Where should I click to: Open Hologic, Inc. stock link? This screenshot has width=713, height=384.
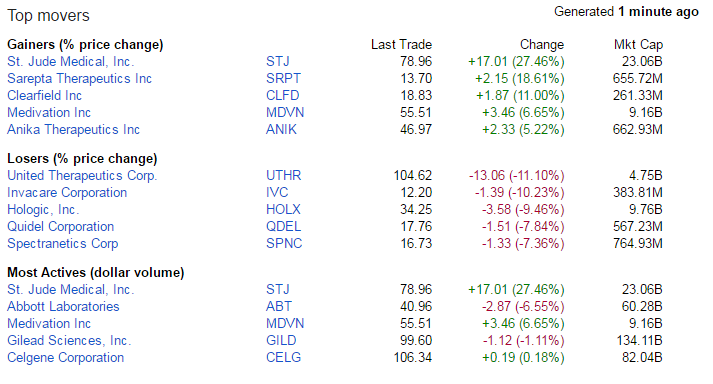[x=43, y=210]
